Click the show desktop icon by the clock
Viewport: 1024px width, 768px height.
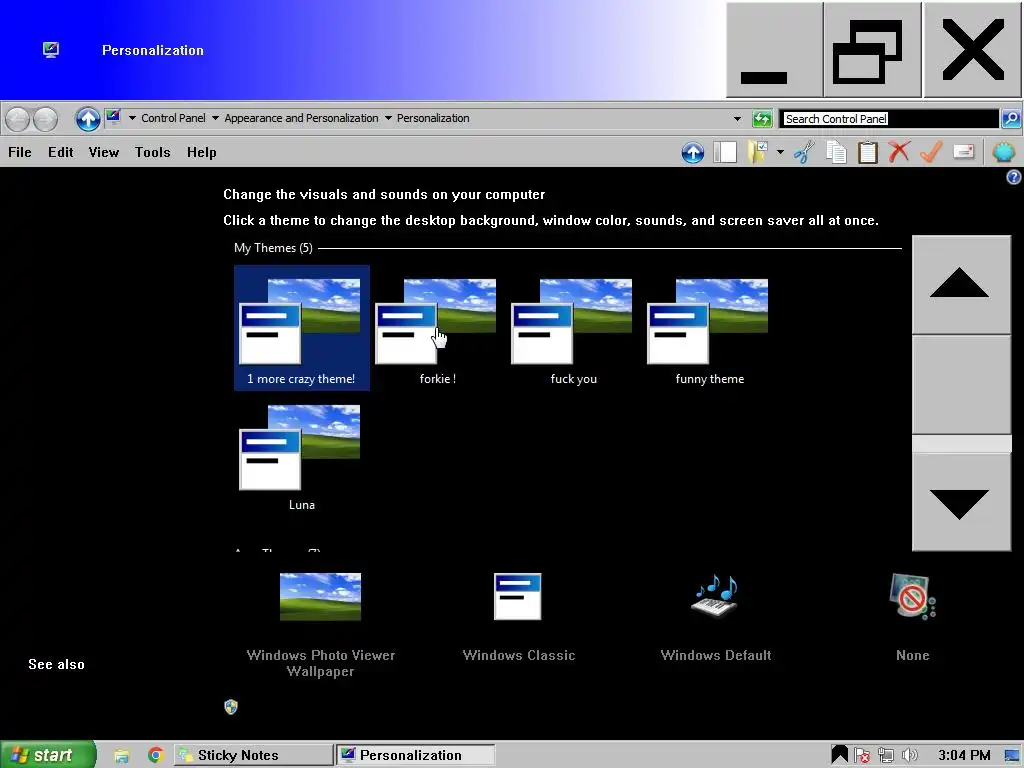tap(1013, 756)
